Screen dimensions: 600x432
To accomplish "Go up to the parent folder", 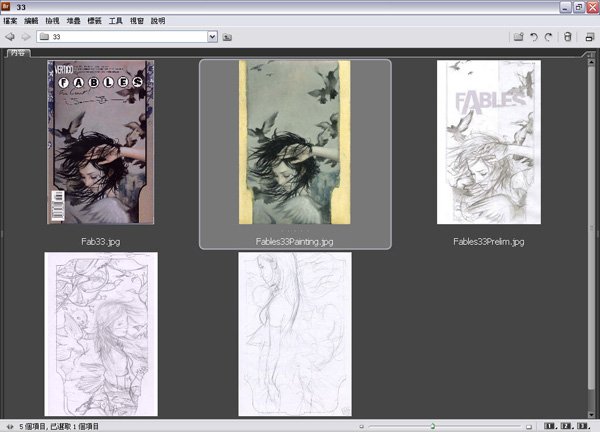I will (227, 37).
